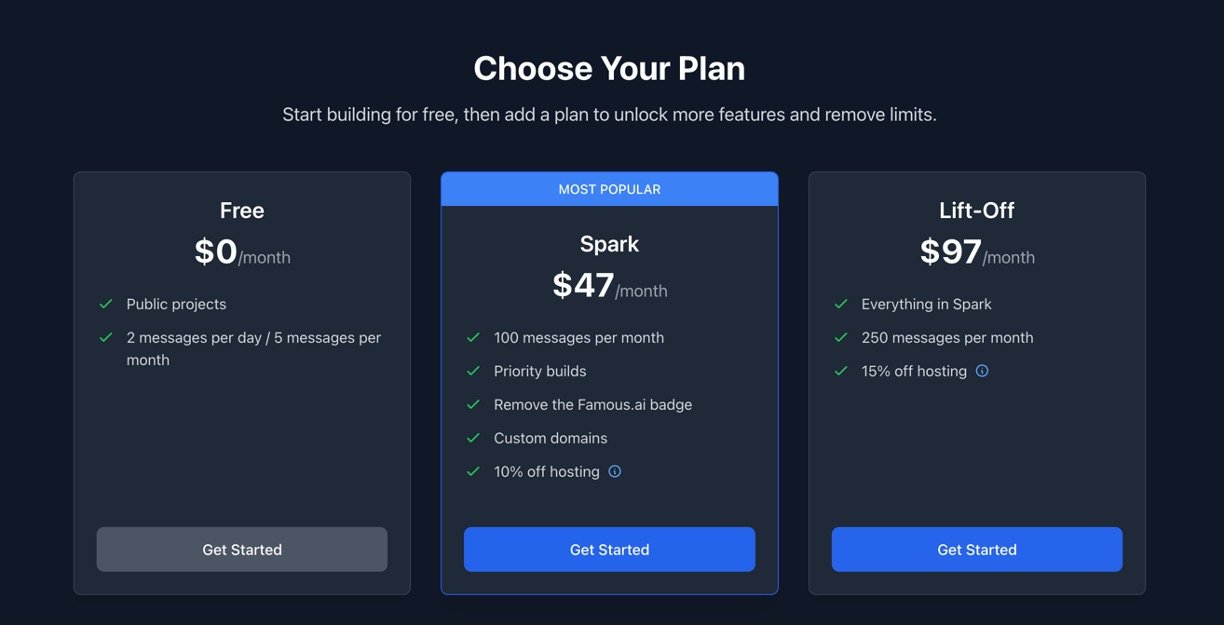The width and height of the screenshot is (1224, 626).
Task: Click checkmark next to 2 messages per day
Action: click(x=106, y=338)
